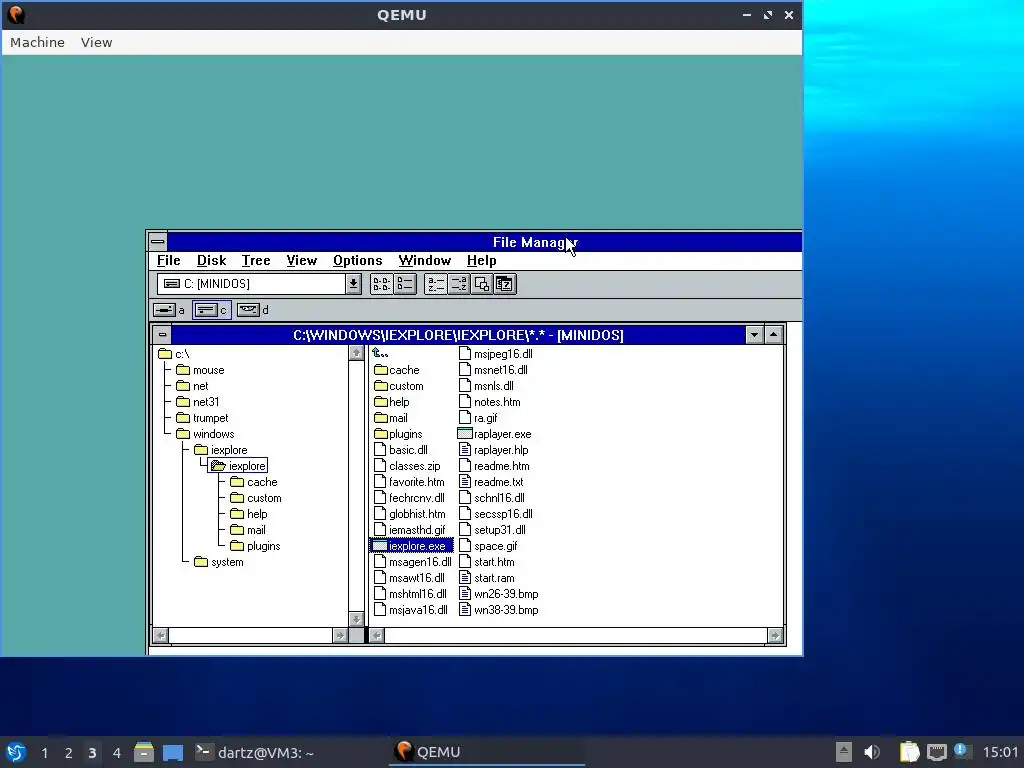Select favorite.htm file
Screen dimensions: 1024x768
pos(409,482)
